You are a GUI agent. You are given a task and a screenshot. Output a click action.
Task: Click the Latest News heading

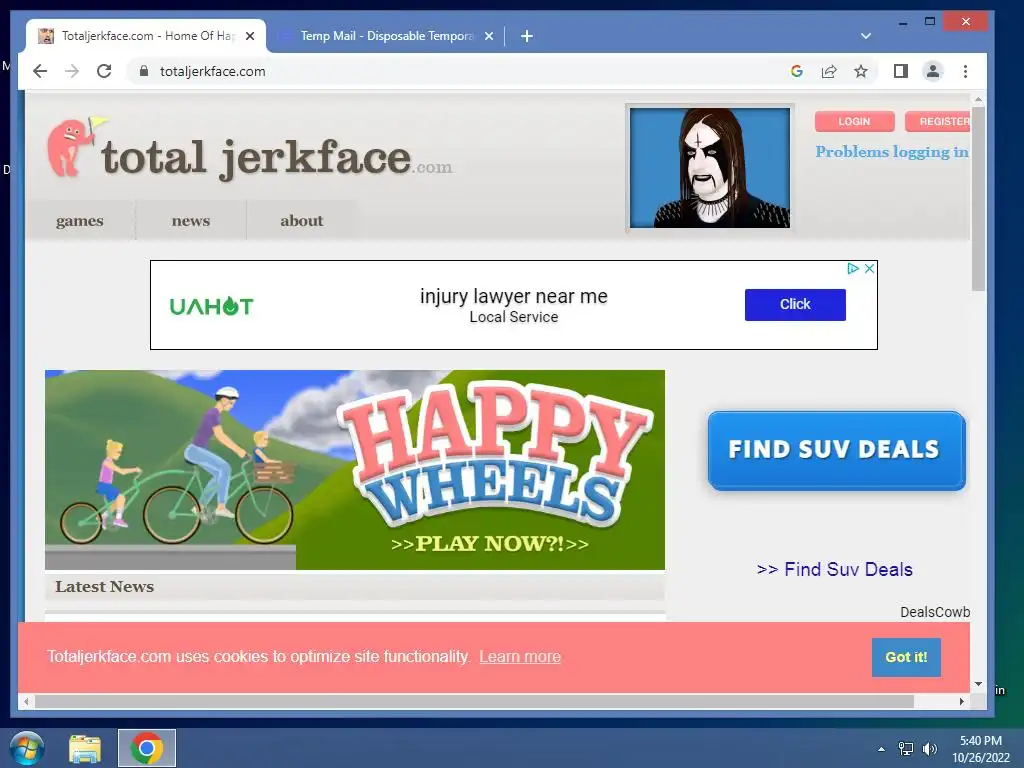point(104,586)
